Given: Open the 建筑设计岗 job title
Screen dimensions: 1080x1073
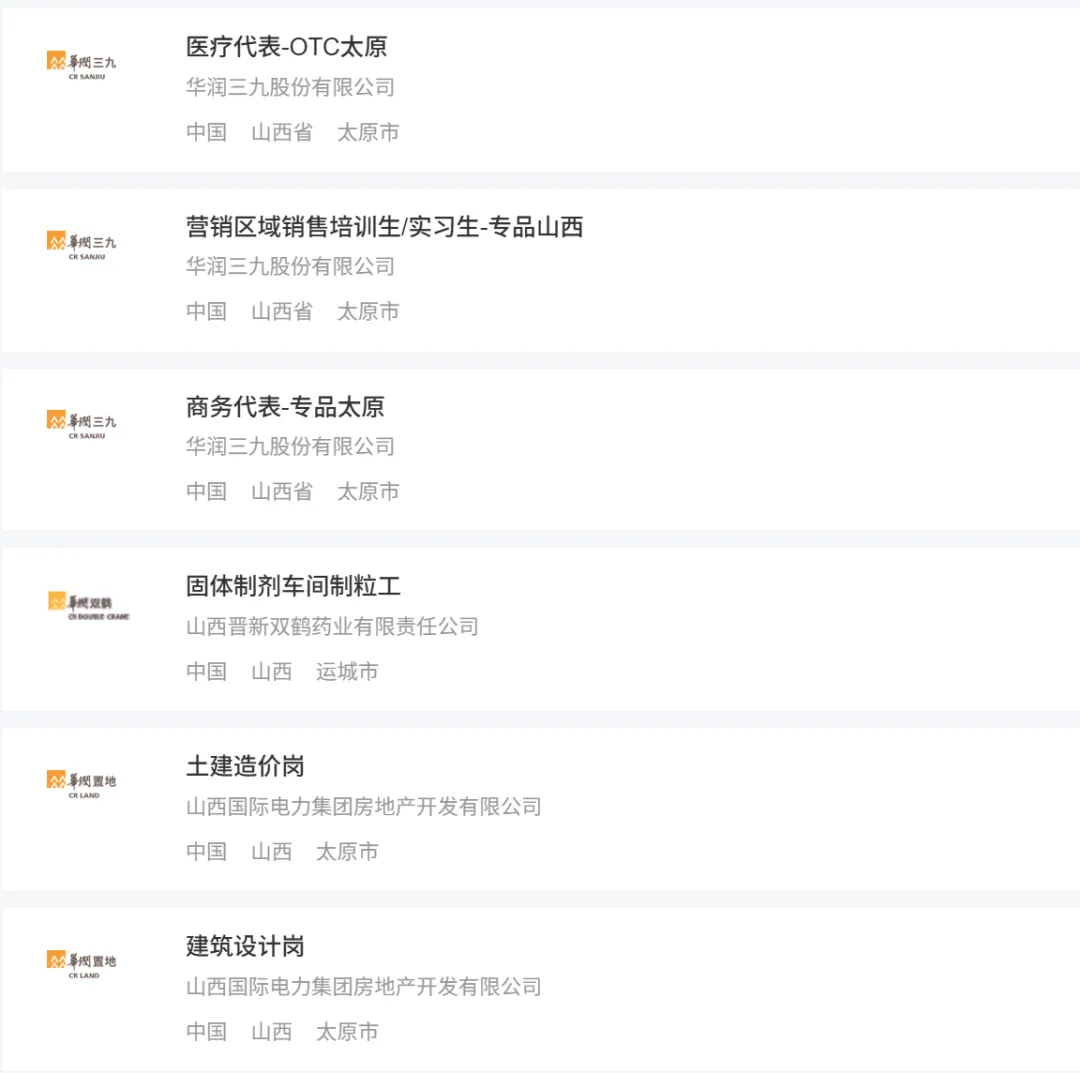Looking at the screenshot, I should click(245, 946).
